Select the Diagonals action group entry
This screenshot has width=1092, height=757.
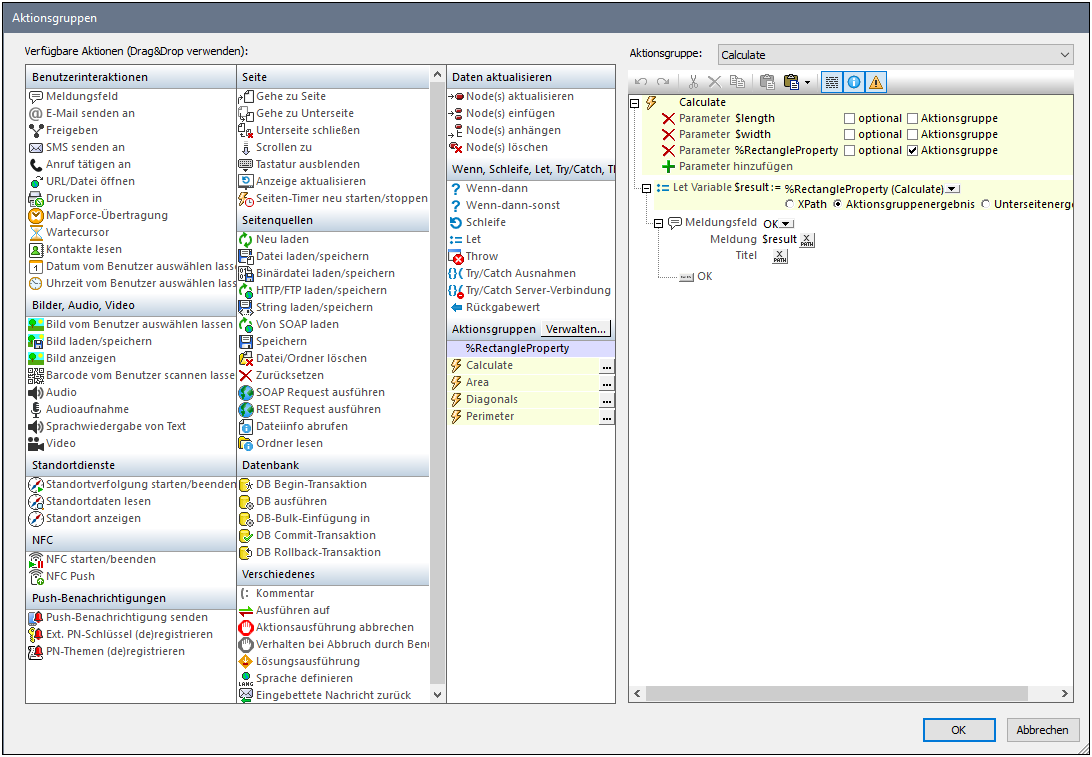[x=491, y=400]
